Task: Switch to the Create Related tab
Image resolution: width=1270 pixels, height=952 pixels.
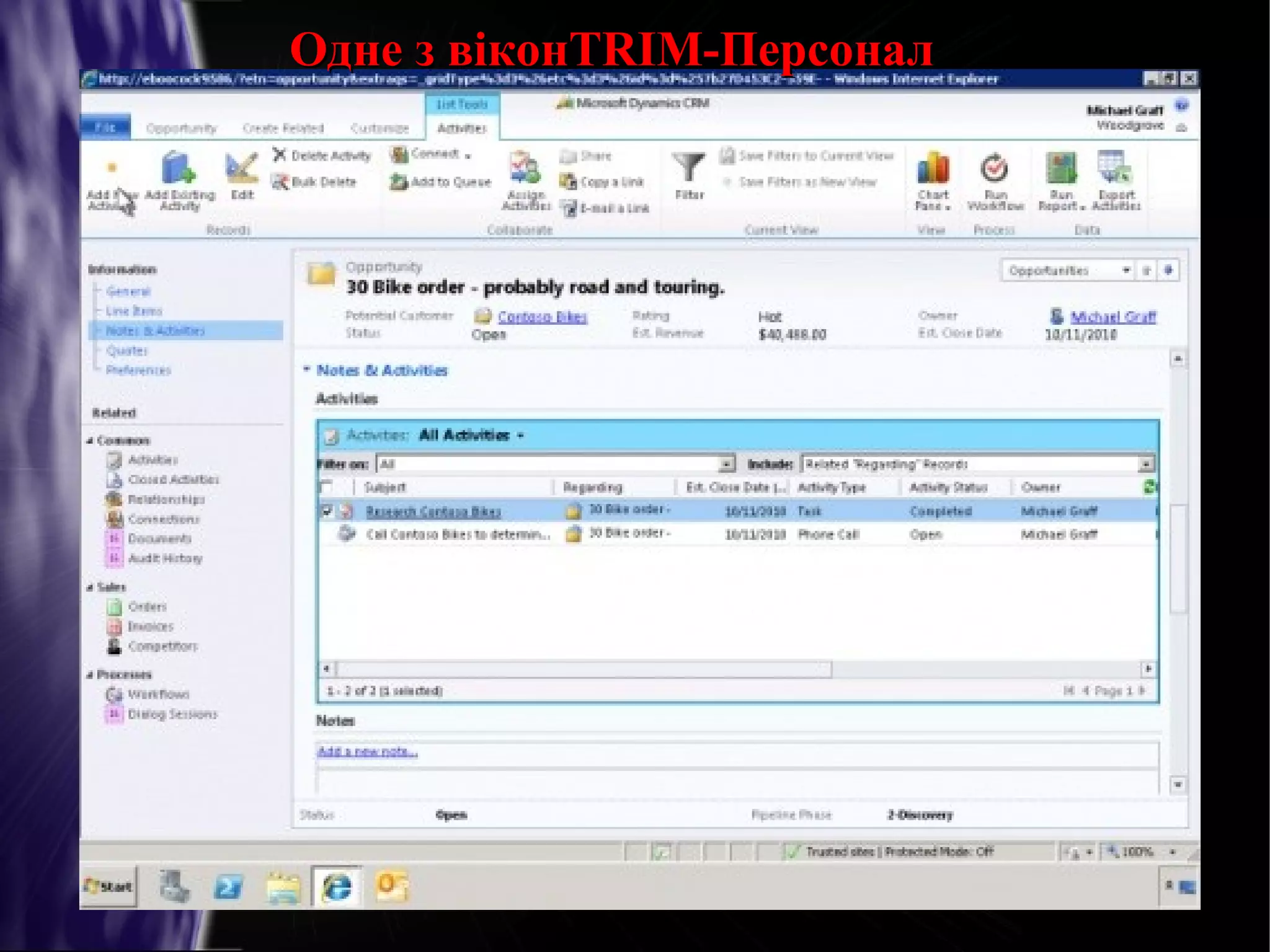Action: point(283,128)
